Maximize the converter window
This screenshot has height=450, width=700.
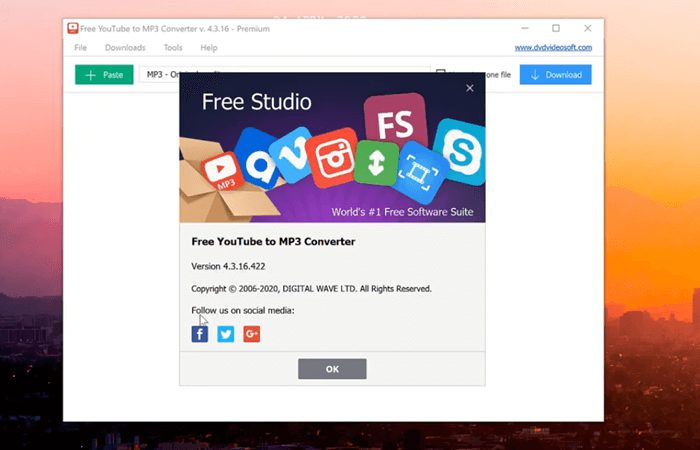[556, 28]
